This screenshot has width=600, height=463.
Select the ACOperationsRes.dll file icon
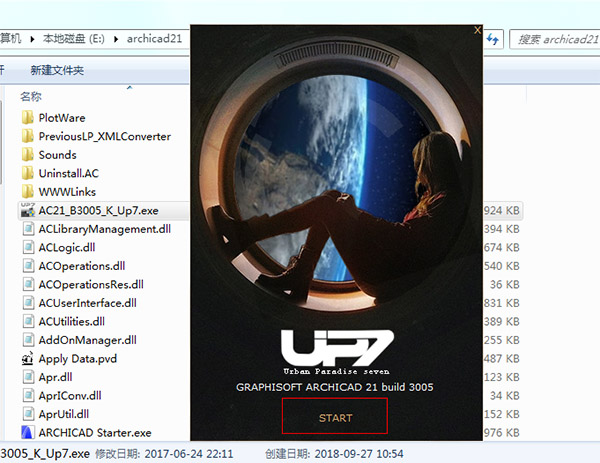[28, 284]
